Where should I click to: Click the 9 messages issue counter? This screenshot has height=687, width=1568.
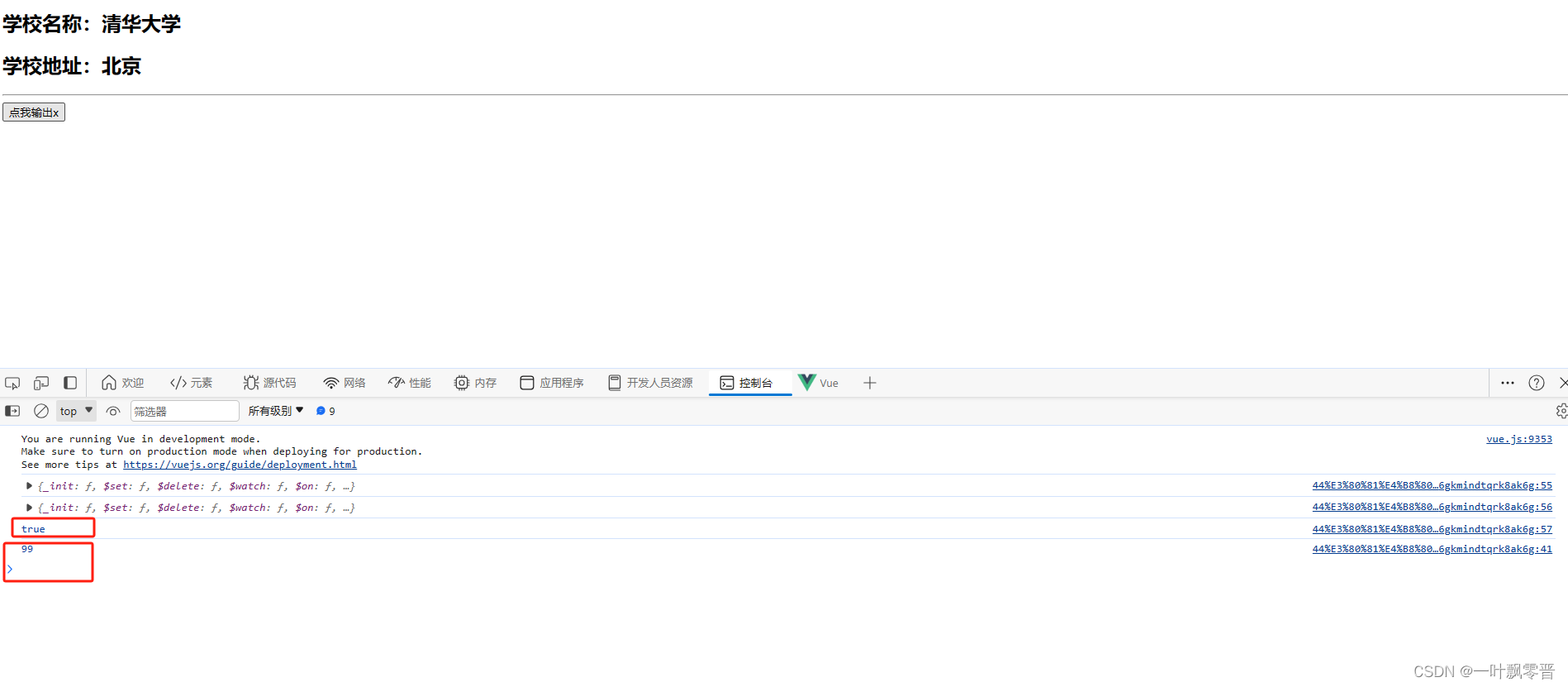coord(325,411)
